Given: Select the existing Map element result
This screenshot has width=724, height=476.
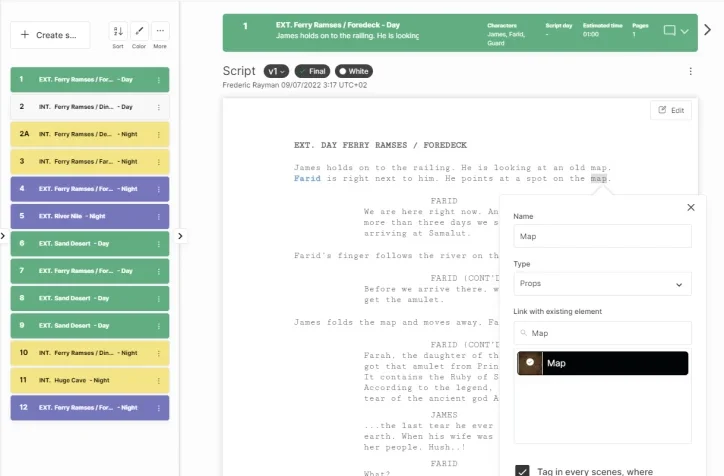Looking at the screenshot, I should coord(603,363).
